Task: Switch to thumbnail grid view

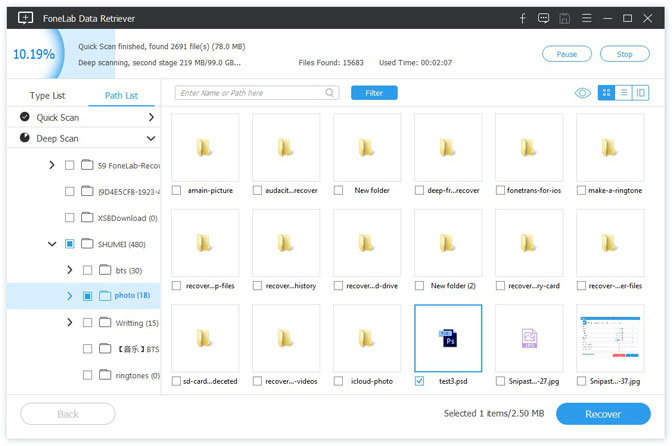Action: click(606, 93)
